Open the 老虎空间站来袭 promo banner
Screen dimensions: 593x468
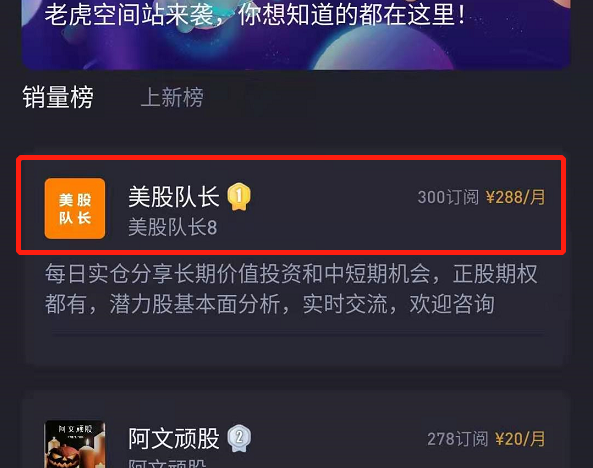point(296,35)
